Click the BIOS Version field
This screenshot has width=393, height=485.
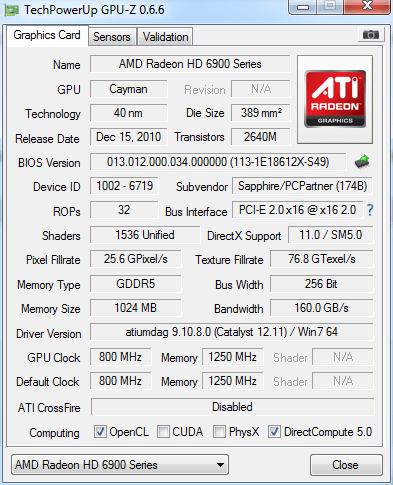click(218, 162)
